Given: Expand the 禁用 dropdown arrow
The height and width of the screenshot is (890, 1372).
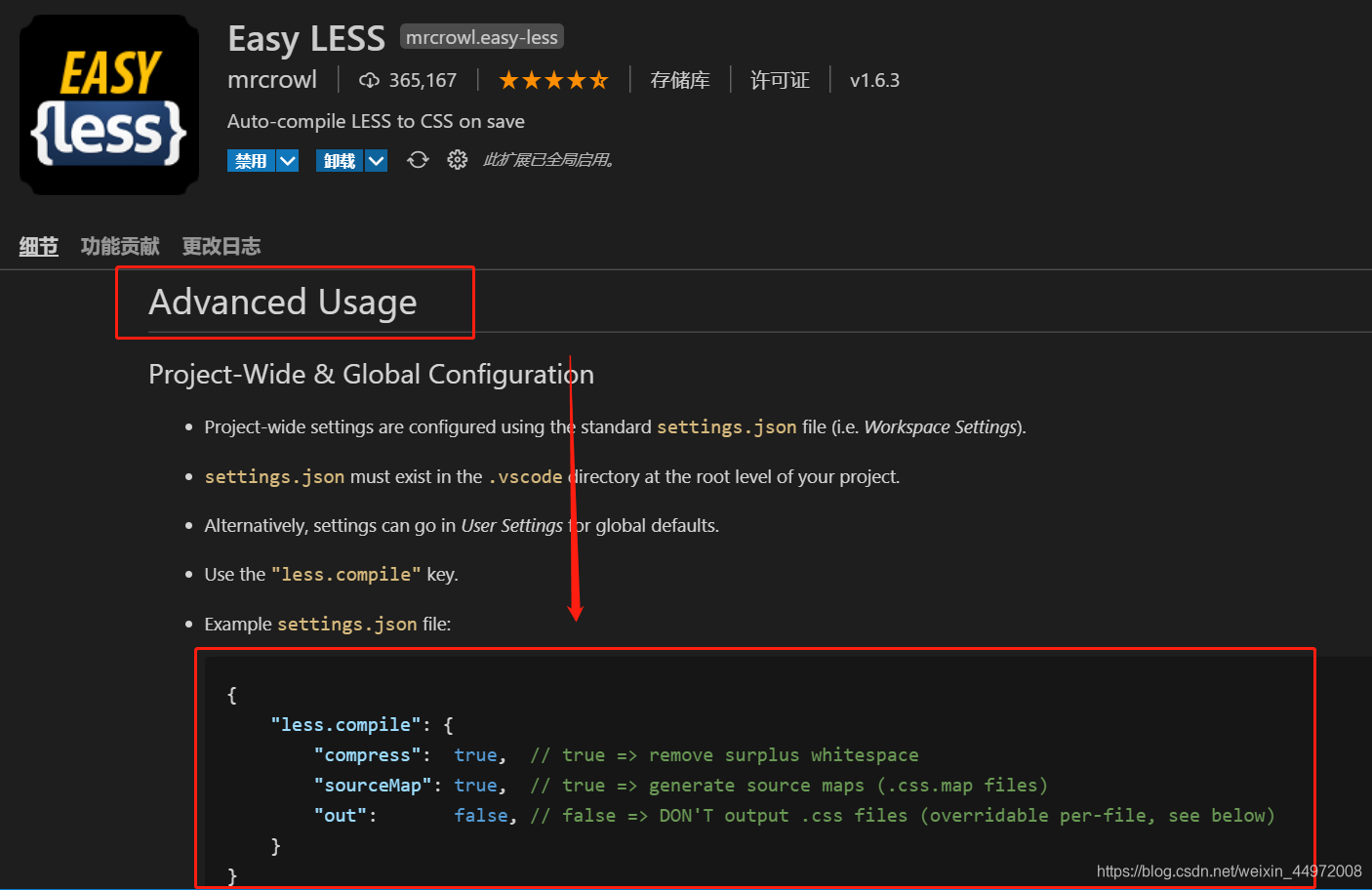Looking at the screenshot, I should pyautogui.click(x=288, y=160).
